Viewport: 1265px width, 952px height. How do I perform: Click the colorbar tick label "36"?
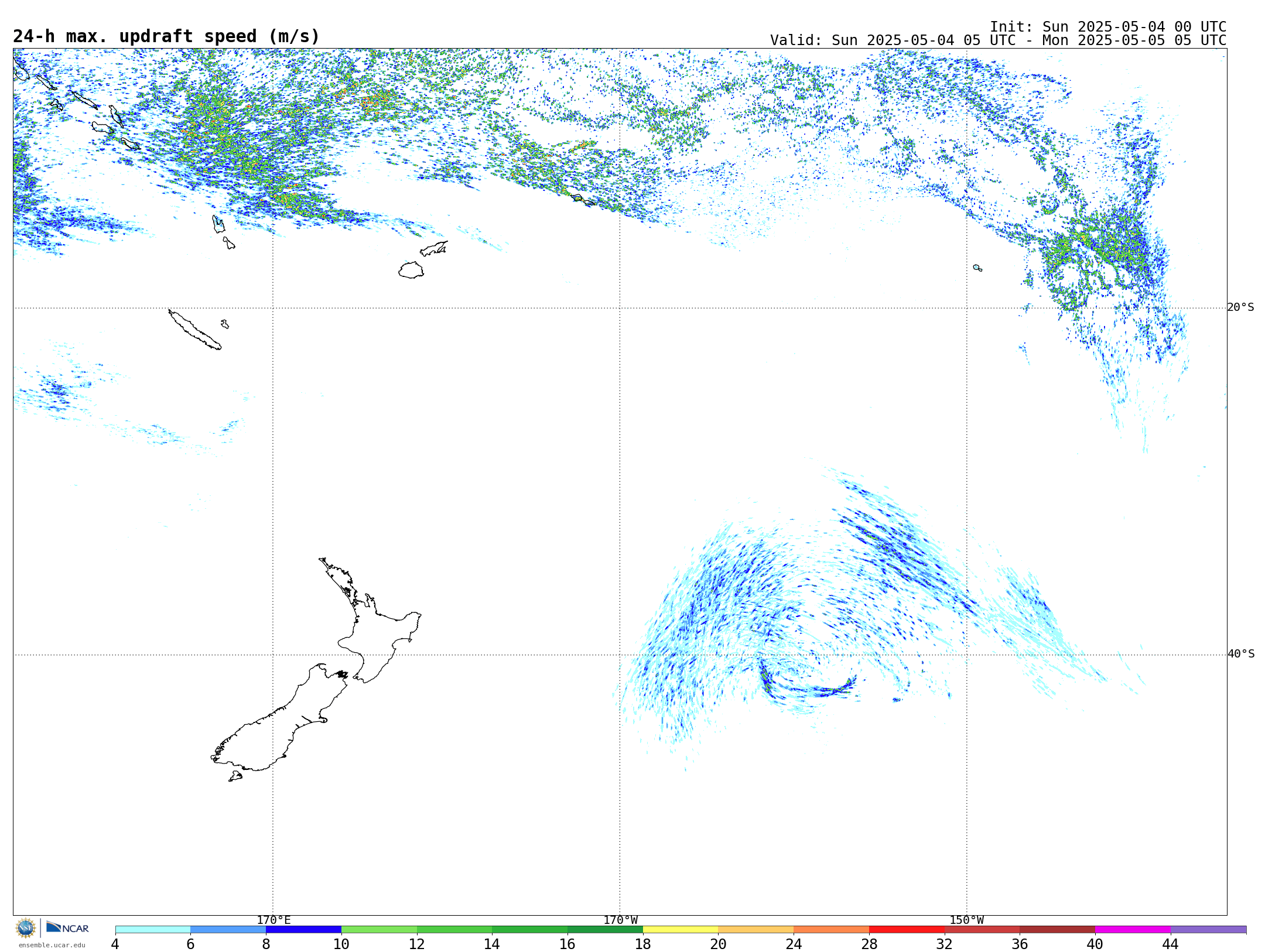coord(1020,944)
